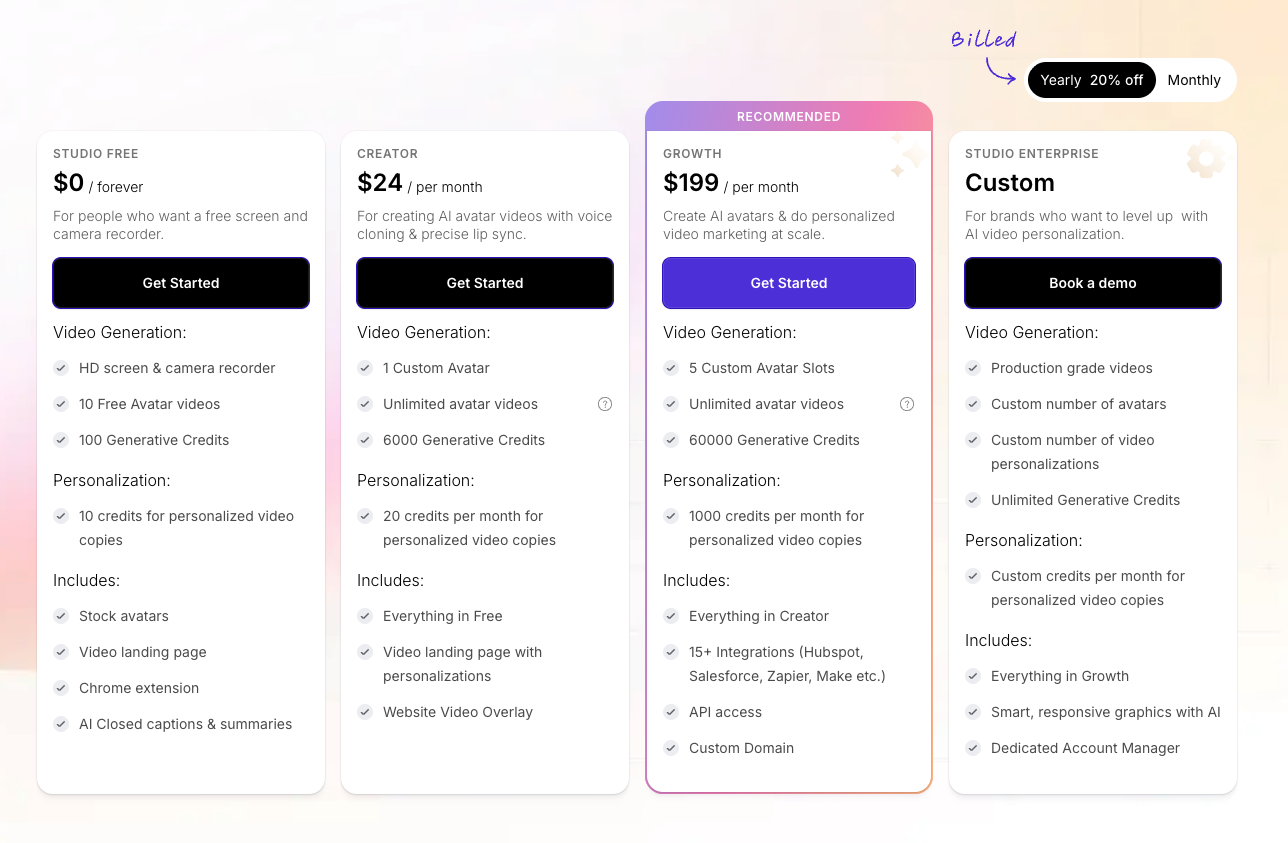1288x843 pixels.
Task: Click help icon beside Growth Unlimited avatar videos
Action: point(907,404)
